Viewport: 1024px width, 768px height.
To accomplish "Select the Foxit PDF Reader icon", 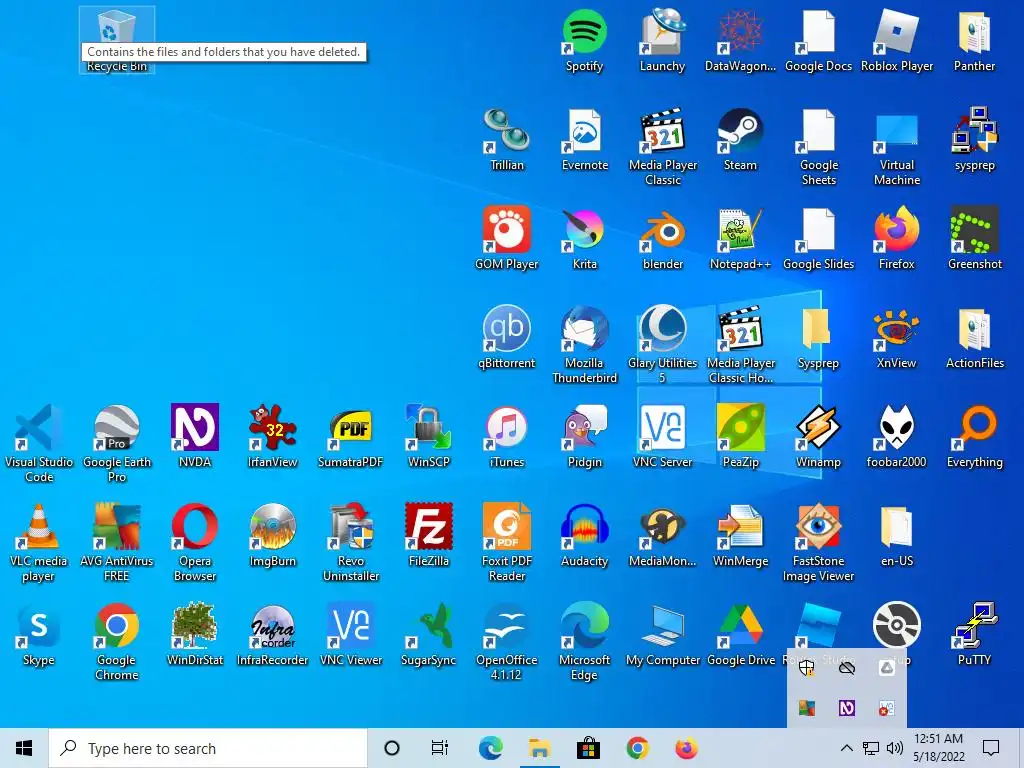I will 507,543.
